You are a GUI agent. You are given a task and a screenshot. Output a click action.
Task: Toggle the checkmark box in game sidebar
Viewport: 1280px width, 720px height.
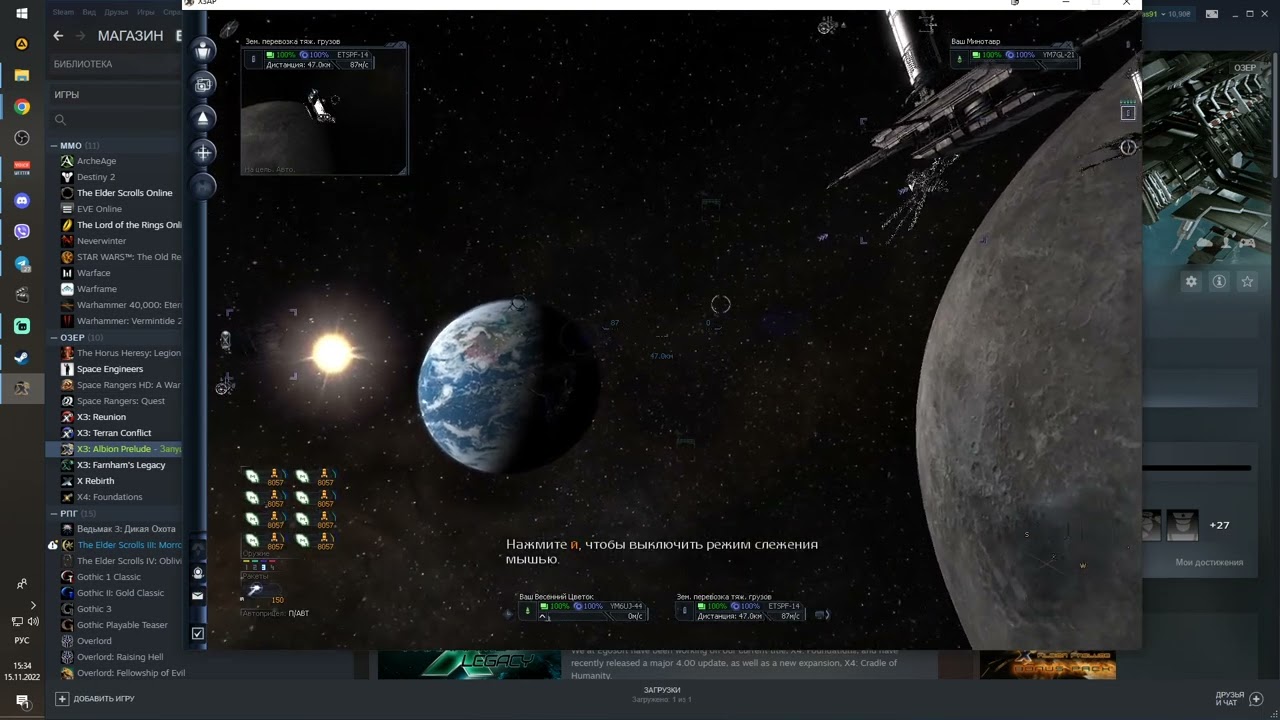198,633
